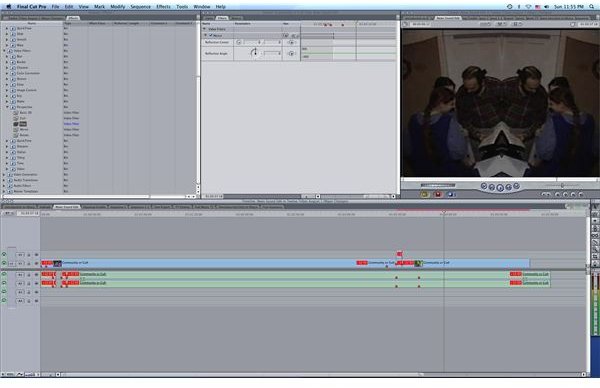The width and height of the screenshot is (600, 388).
Task: Open Spotlight search in menu bar
Action: click(592, 7)
